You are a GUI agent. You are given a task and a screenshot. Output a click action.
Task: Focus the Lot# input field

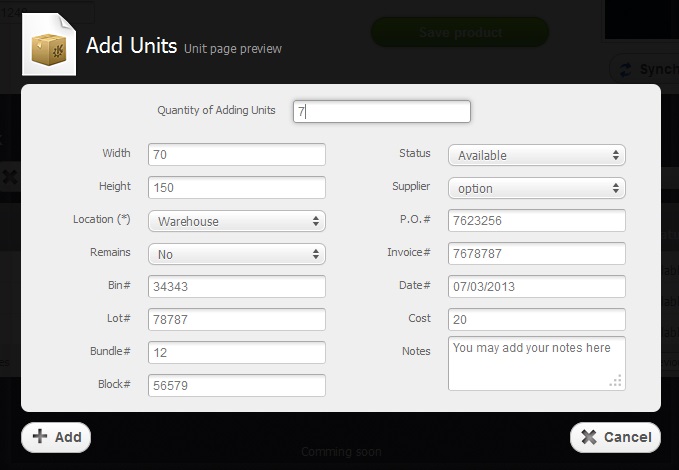[237, 320]
